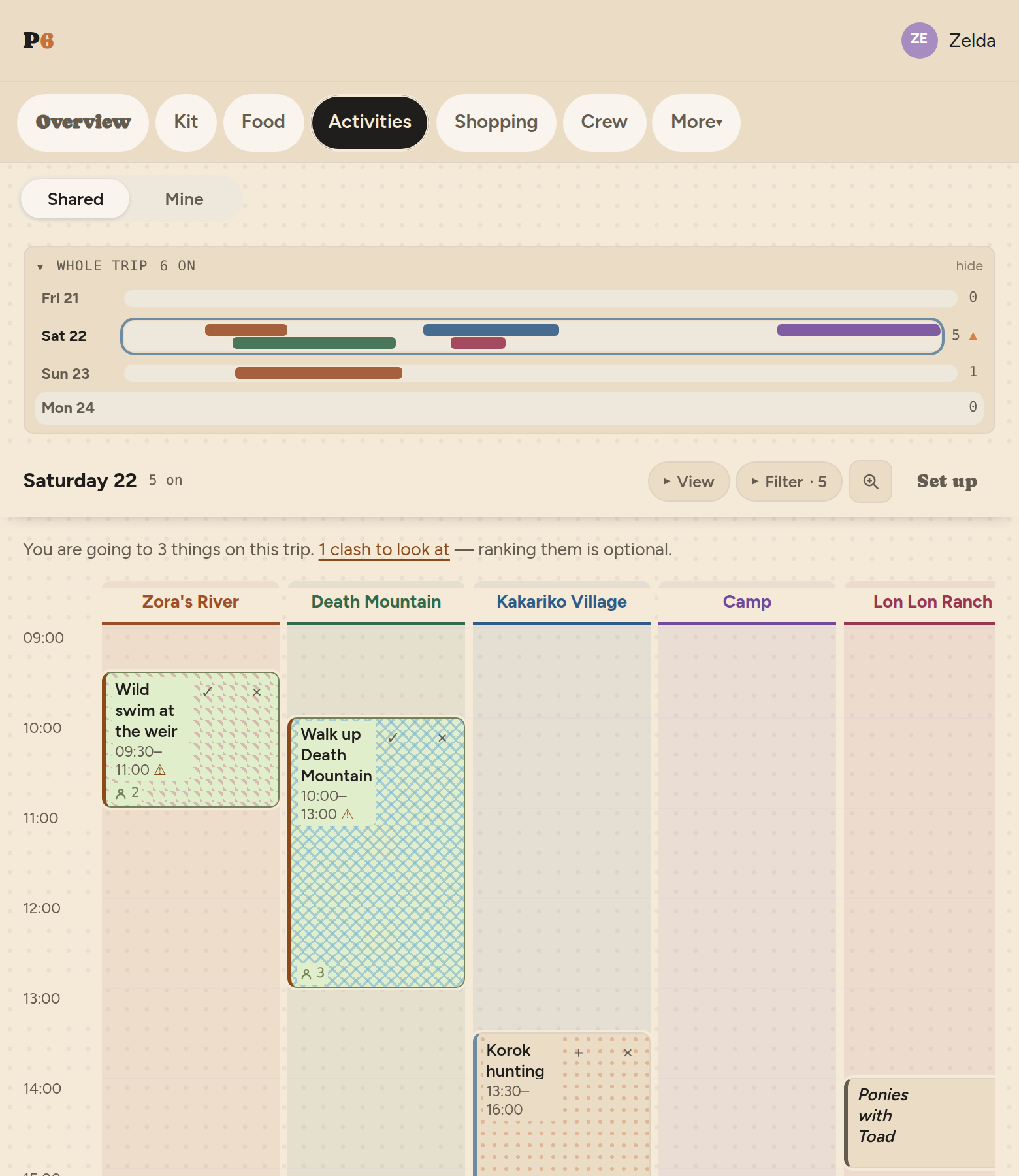Click the Camp column header
Image resolution: width=1019 pixels, height=1176 pixels.
click(747, 602)
